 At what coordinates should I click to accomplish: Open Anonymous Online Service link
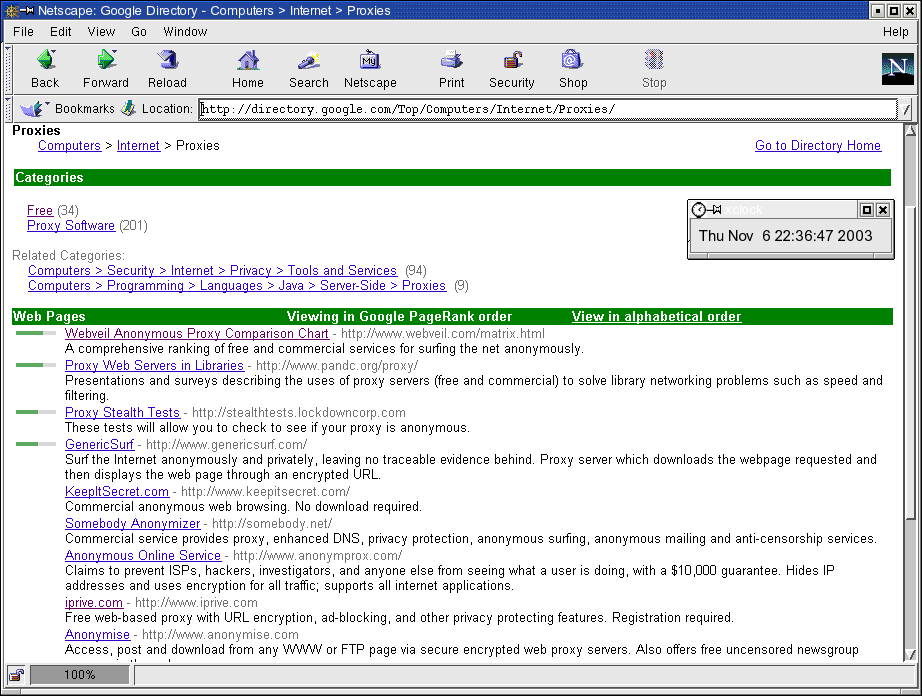[143, 556]
